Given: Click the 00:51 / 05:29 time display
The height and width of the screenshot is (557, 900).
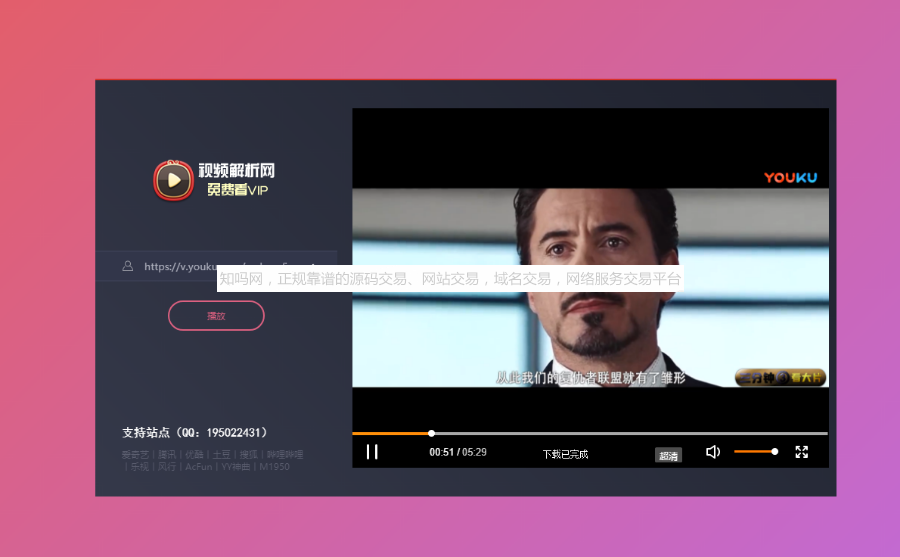Looking at the screenshot, I should point(458,452).
